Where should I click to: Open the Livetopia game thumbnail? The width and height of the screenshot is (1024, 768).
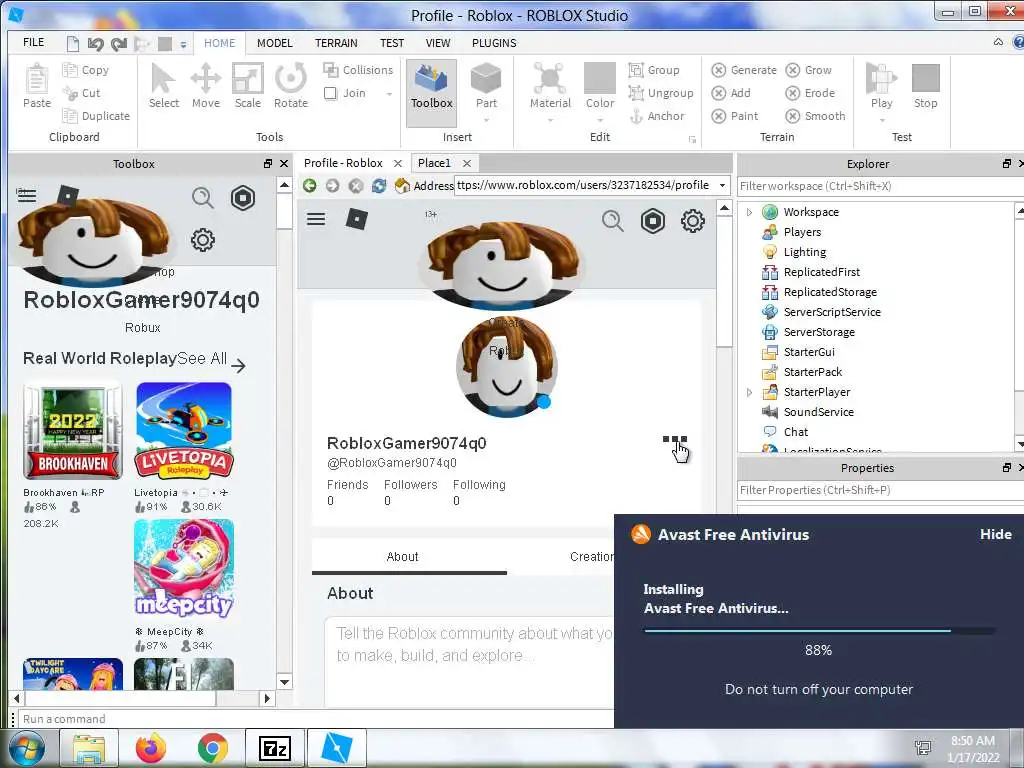coord(184,431)
